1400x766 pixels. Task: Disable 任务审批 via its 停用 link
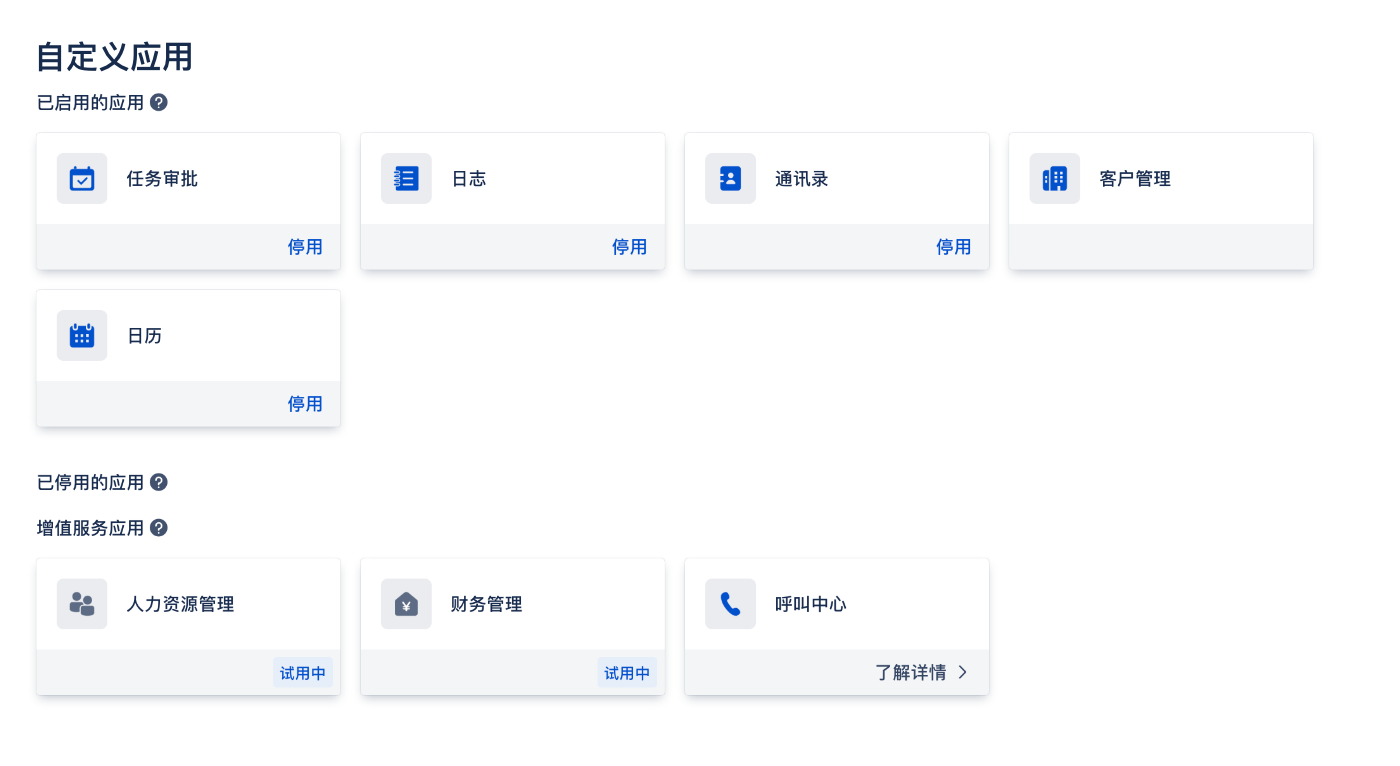point(305,247)
